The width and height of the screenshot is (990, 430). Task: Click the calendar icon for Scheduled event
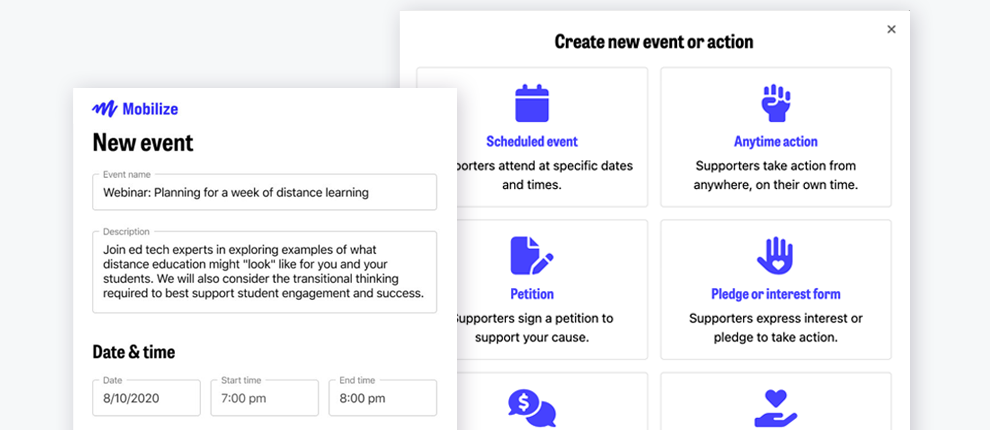point(532,103)
